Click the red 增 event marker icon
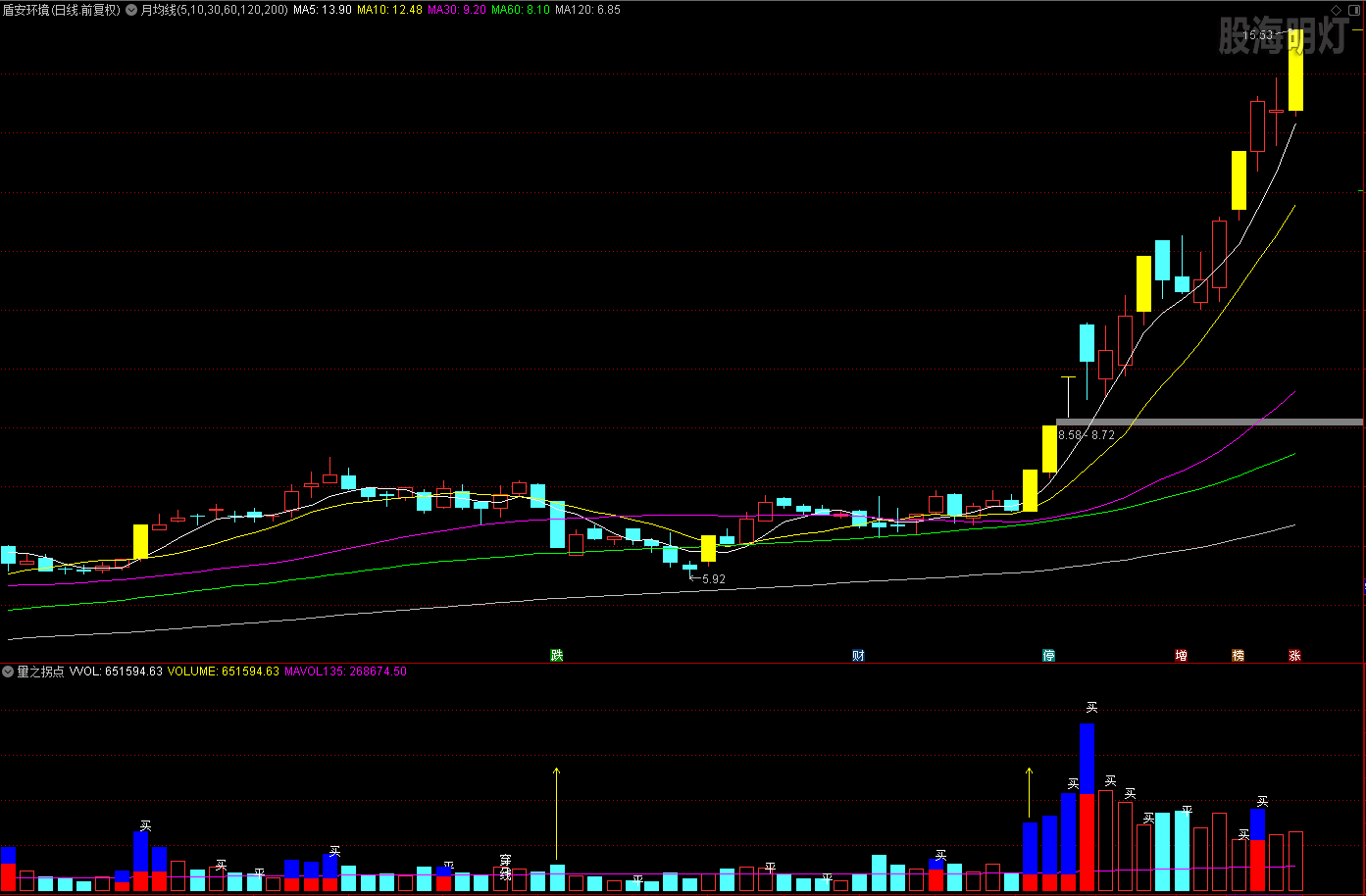 click(1181, 655)
